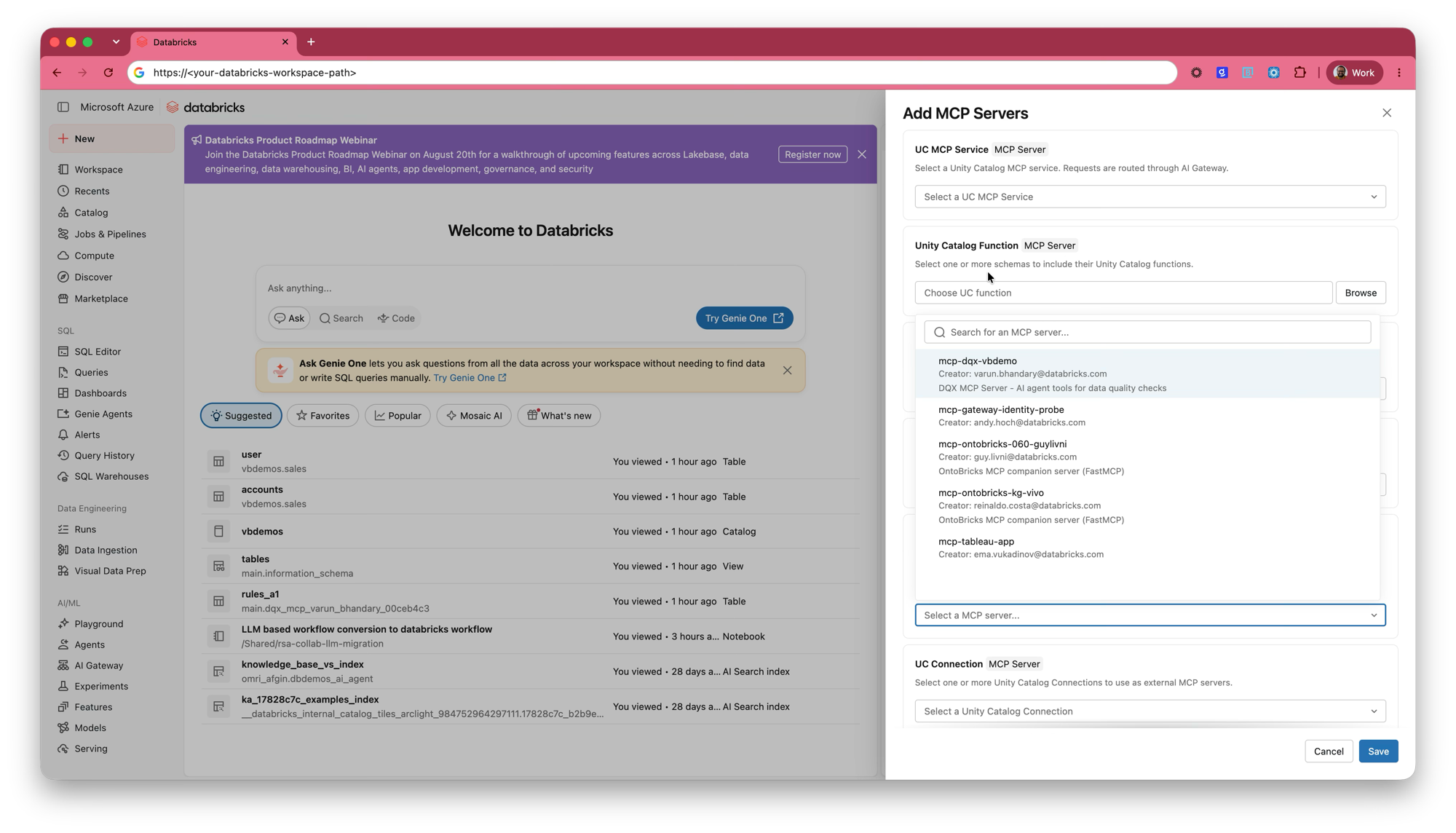Viewport: 1456px width, 833px height.
Task: Open Genie Agents icon
Action: point(63,414)
